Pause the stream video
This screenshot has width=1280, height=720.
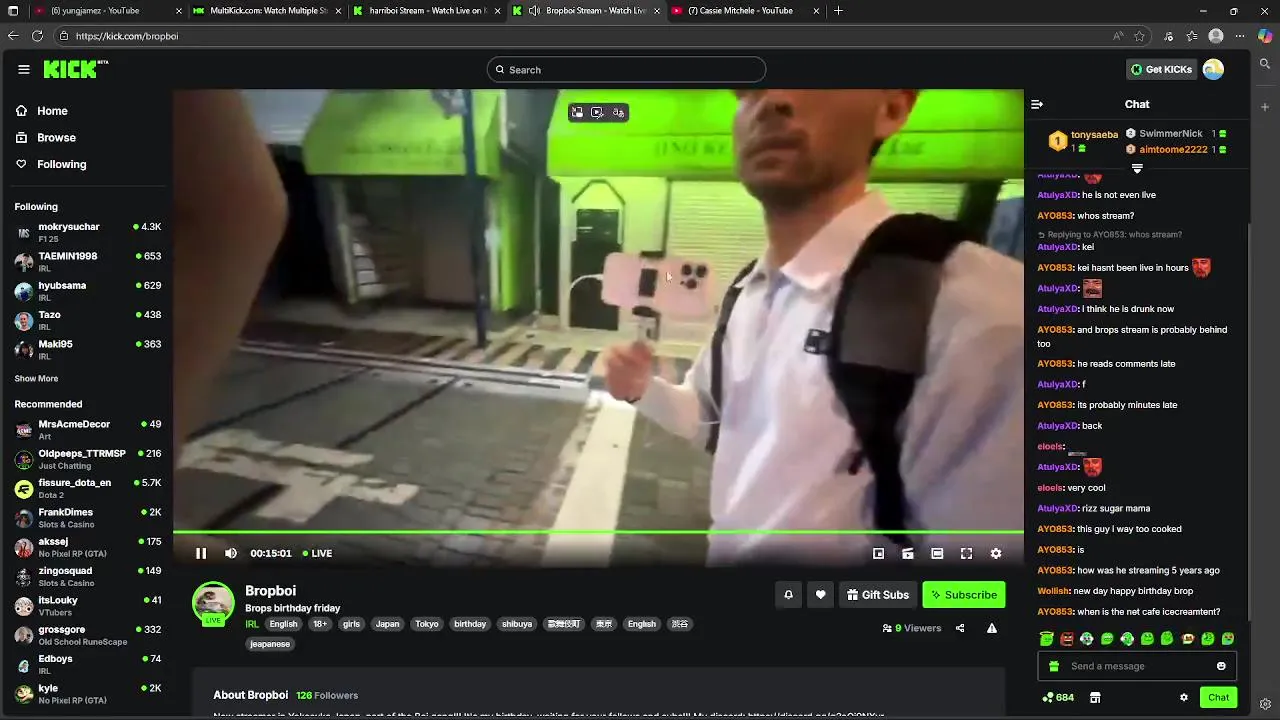click(x=201, y=553)
